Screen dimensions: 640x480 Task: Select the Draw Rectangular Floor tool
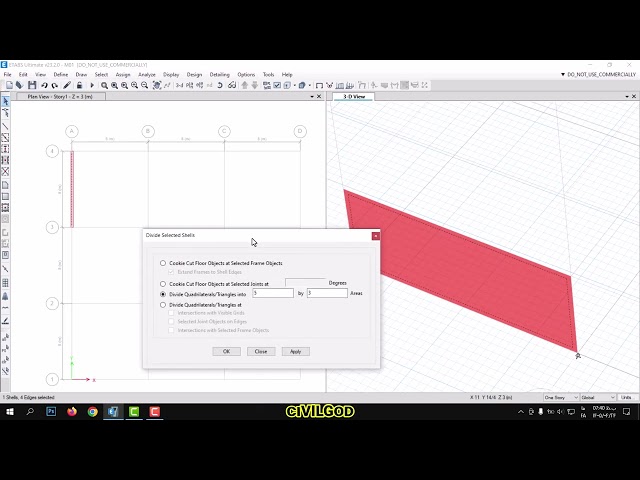pos(5,196)
